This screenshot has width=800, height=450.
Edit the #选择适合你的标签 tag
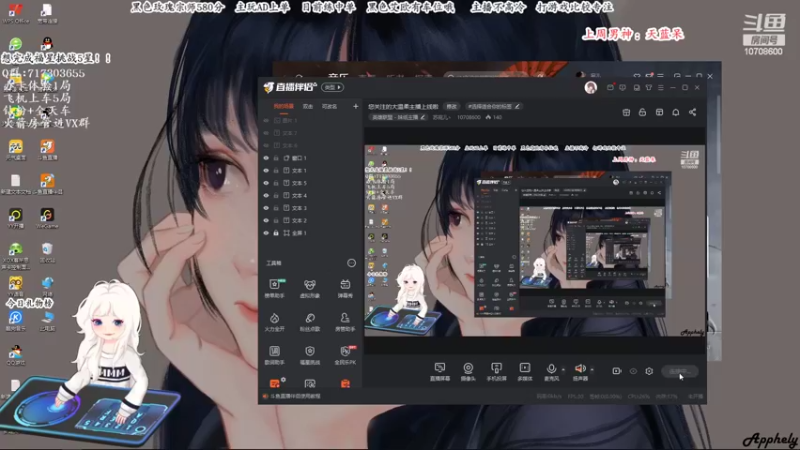[x=494, y=107]
